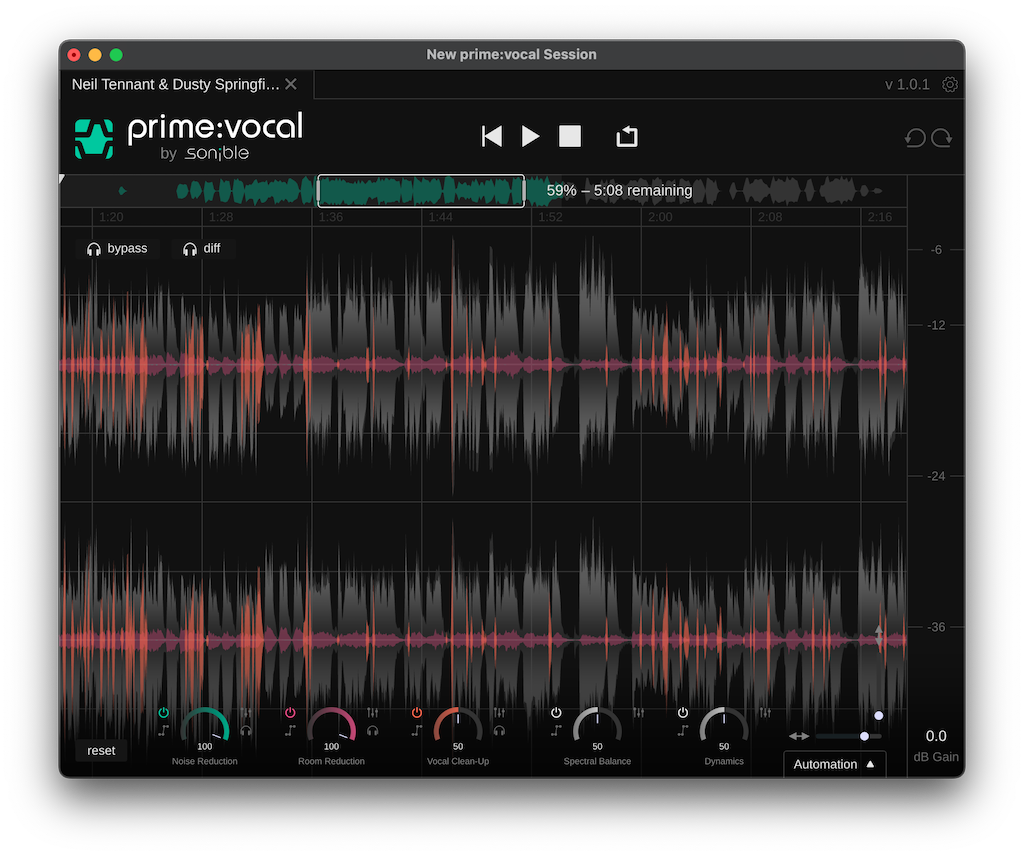Undo the last change

click(x=916, y=138)
